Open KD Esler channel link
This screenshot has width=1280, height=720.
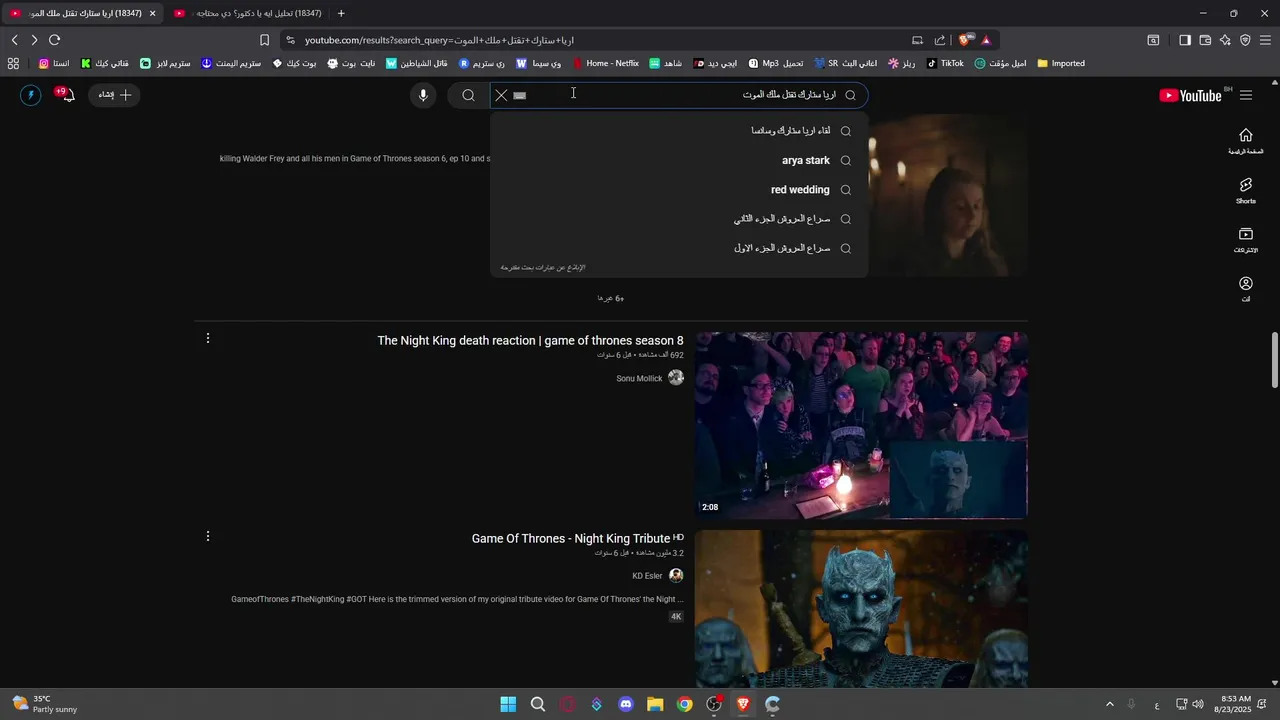point(647,576)
